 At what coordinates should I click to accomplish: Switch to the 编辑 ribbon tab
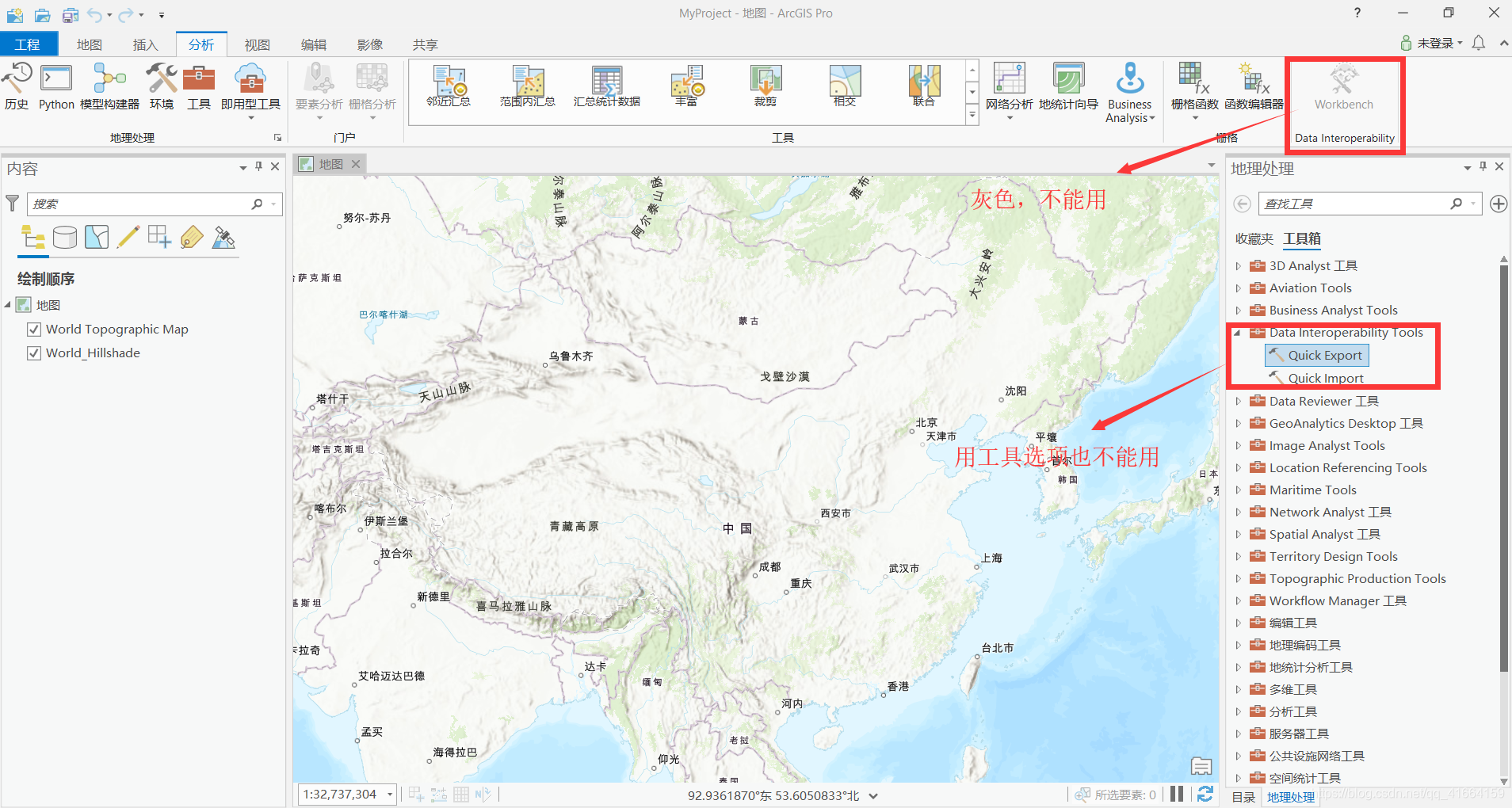[314, 45]
